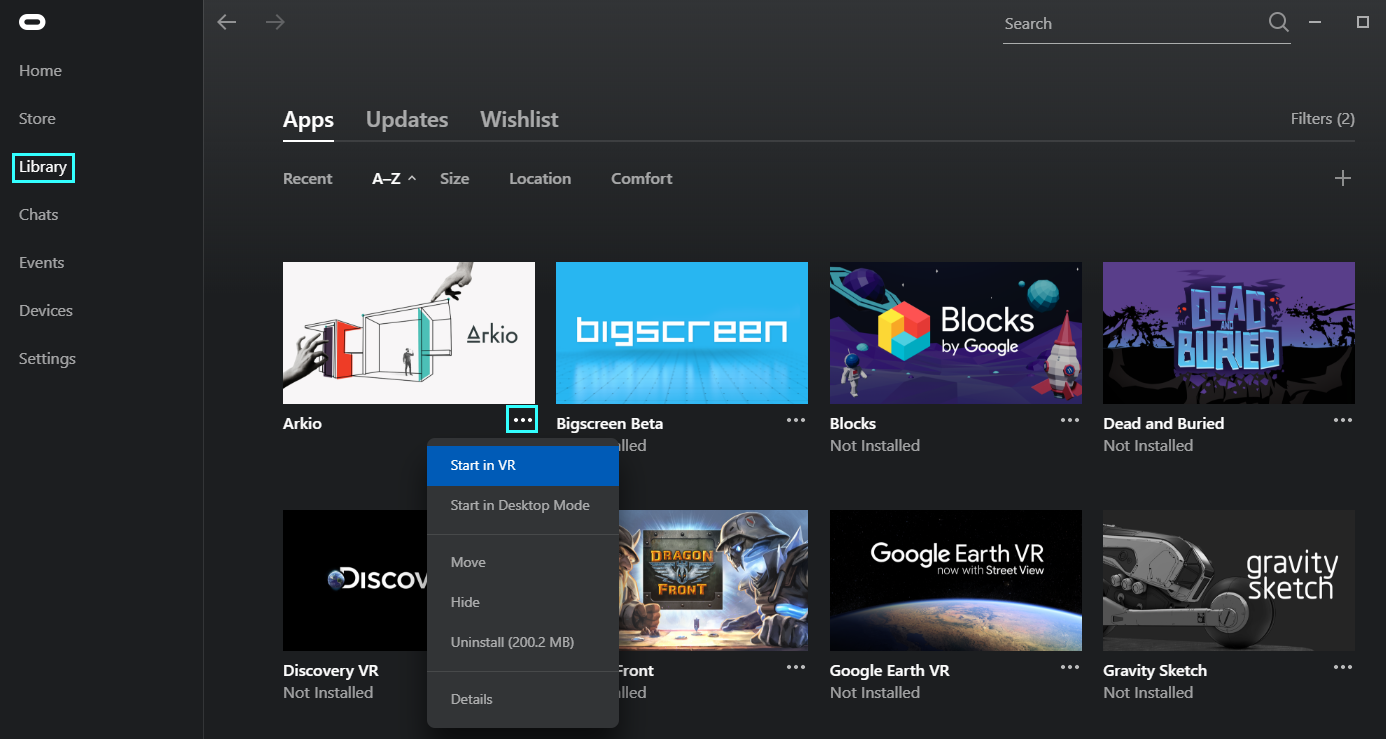Open Events in the sidebar
This screenshot has height=739, width=1386.
pyautogui.click(x=42, y=263)
